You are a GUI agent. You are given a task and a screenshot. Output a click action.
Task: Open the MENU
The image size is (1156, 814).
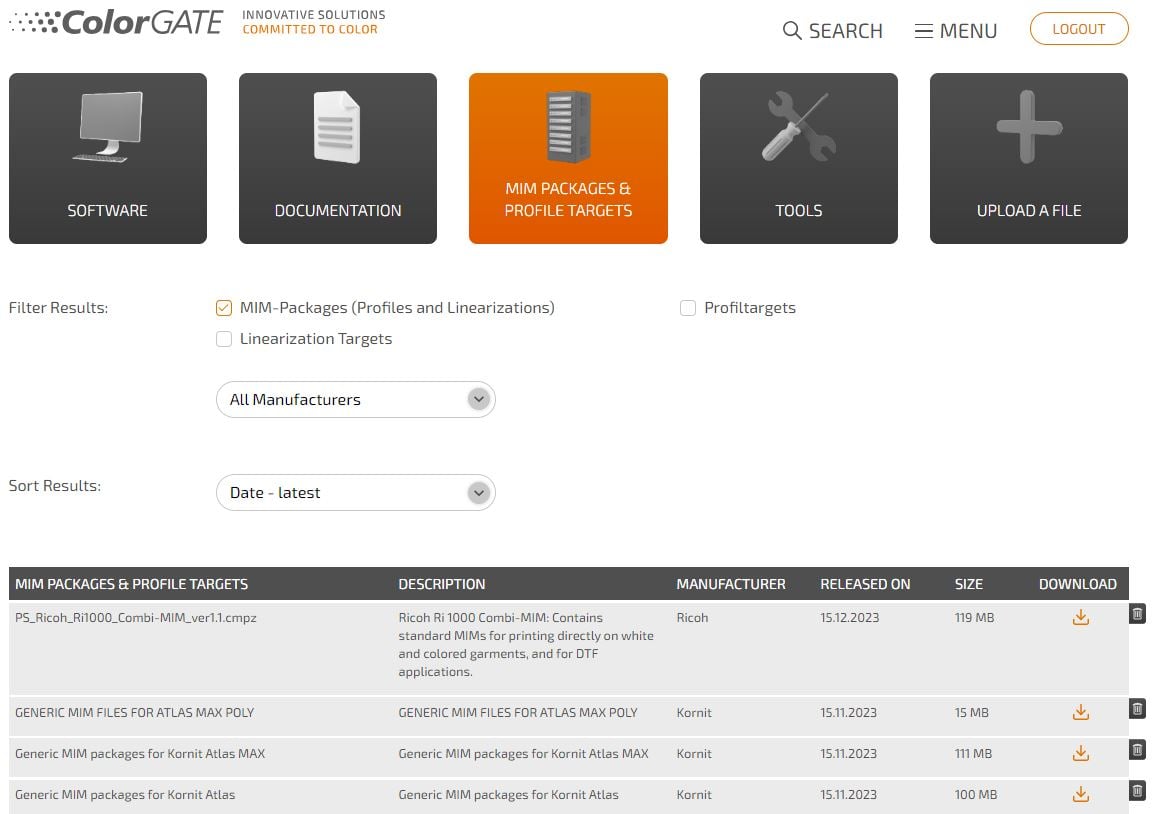955,31
